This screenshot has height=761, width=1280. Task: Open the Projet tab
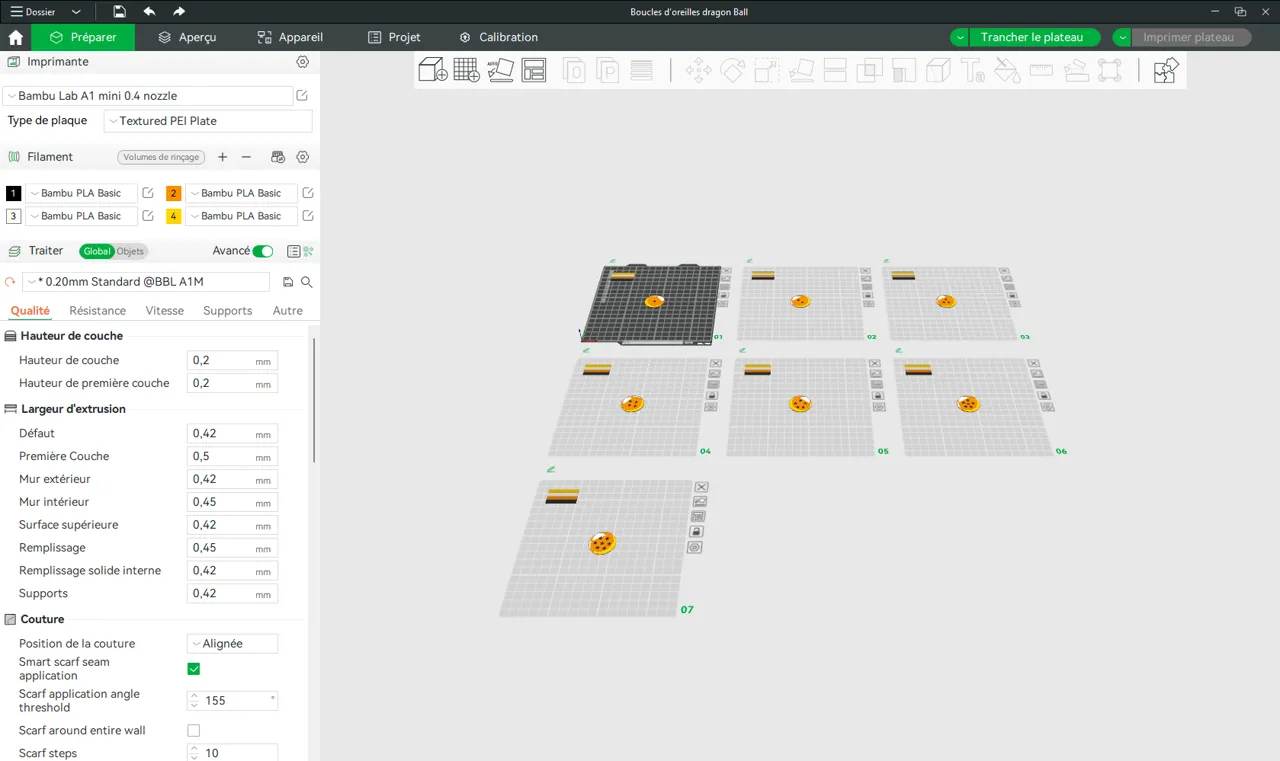pos(394,37)
